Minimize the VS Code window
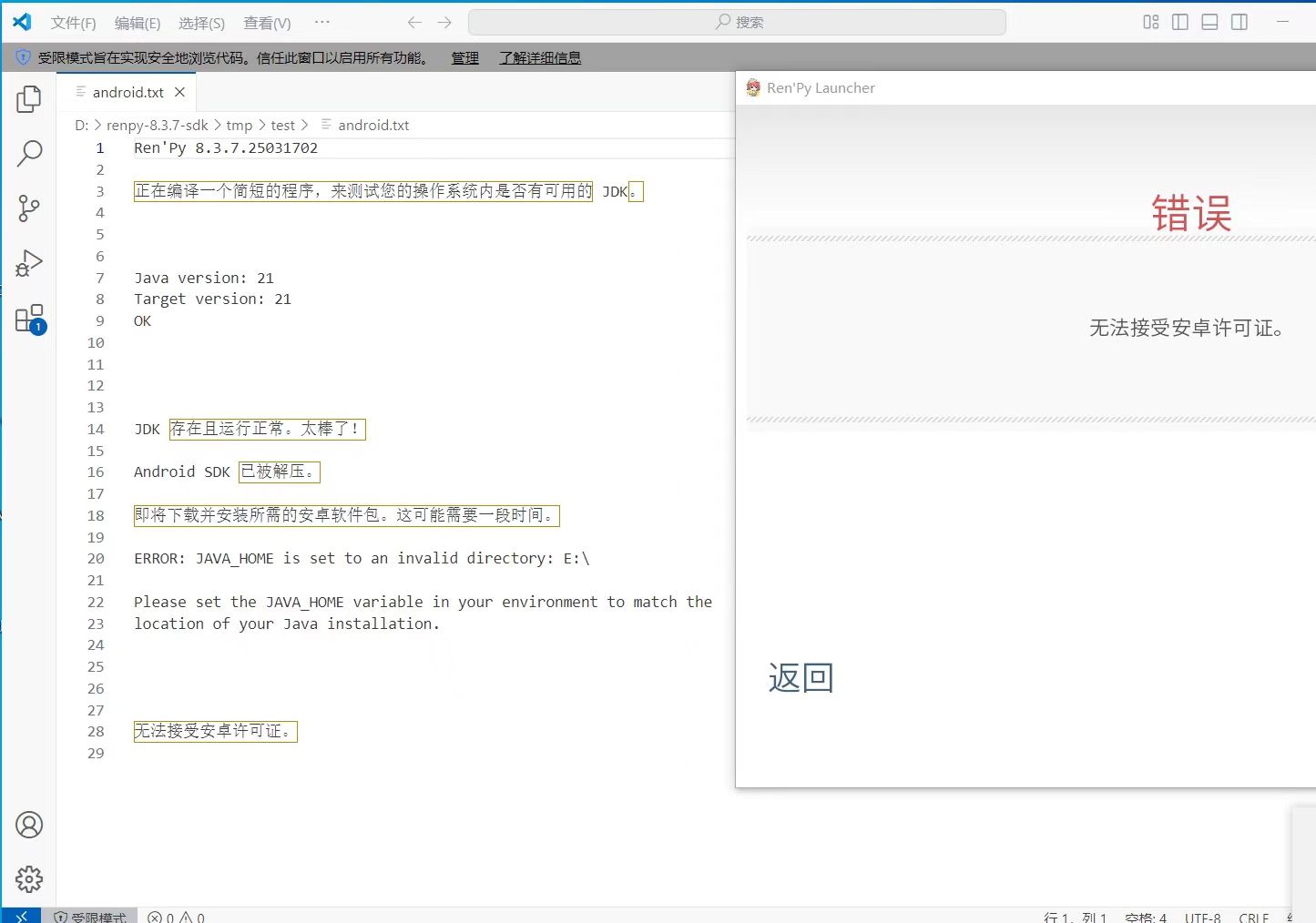 [x=1282, y=22]
